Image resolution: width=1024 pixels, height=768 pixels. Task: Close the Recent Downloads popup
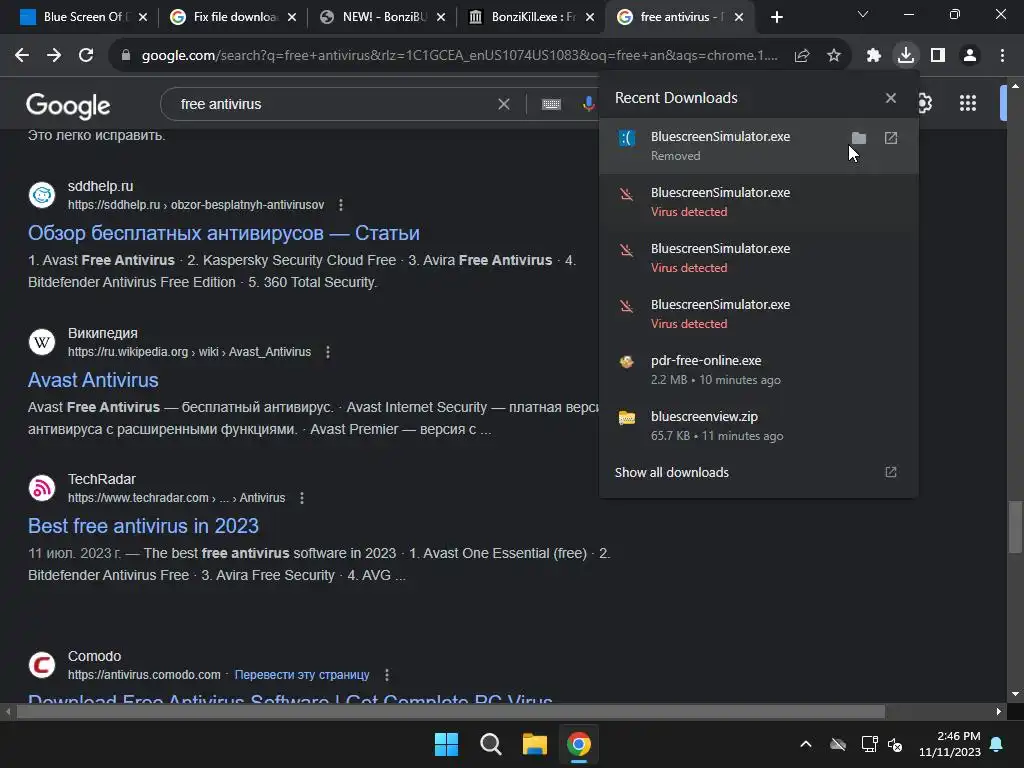891,98
